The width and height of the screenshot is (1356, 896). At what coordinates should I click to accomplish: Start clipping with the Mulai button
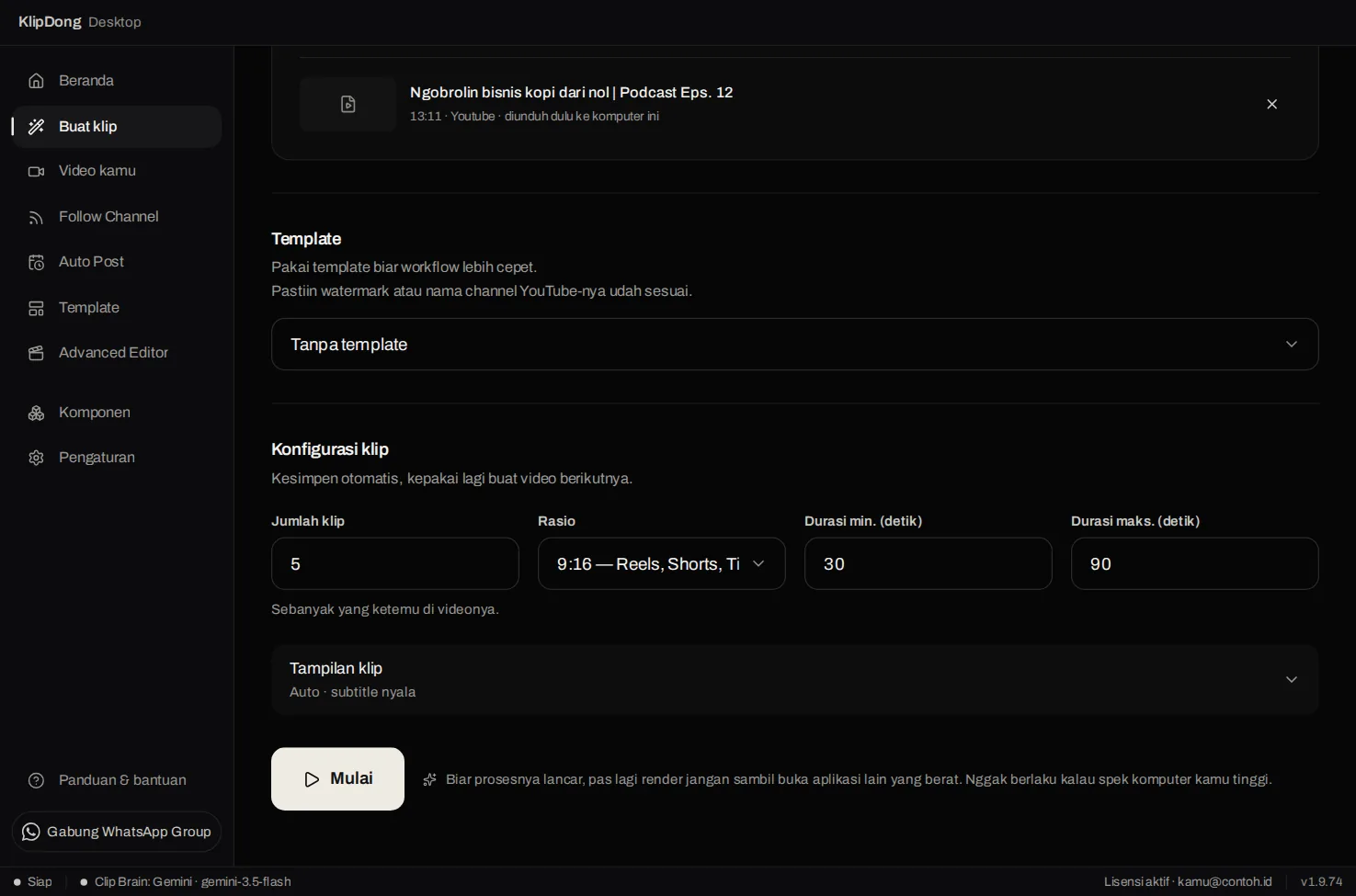337,779
